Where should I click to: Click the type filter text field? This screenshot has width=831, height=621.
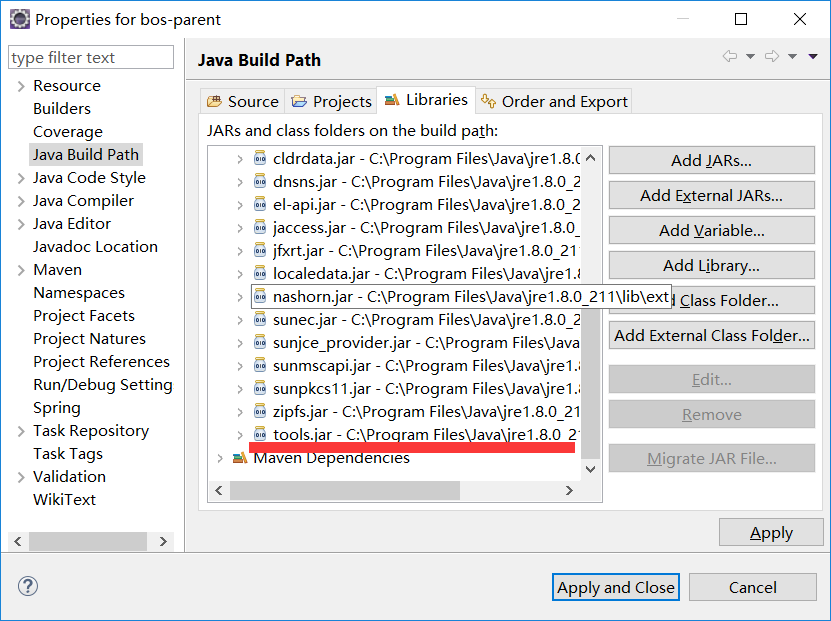point(90,57)
